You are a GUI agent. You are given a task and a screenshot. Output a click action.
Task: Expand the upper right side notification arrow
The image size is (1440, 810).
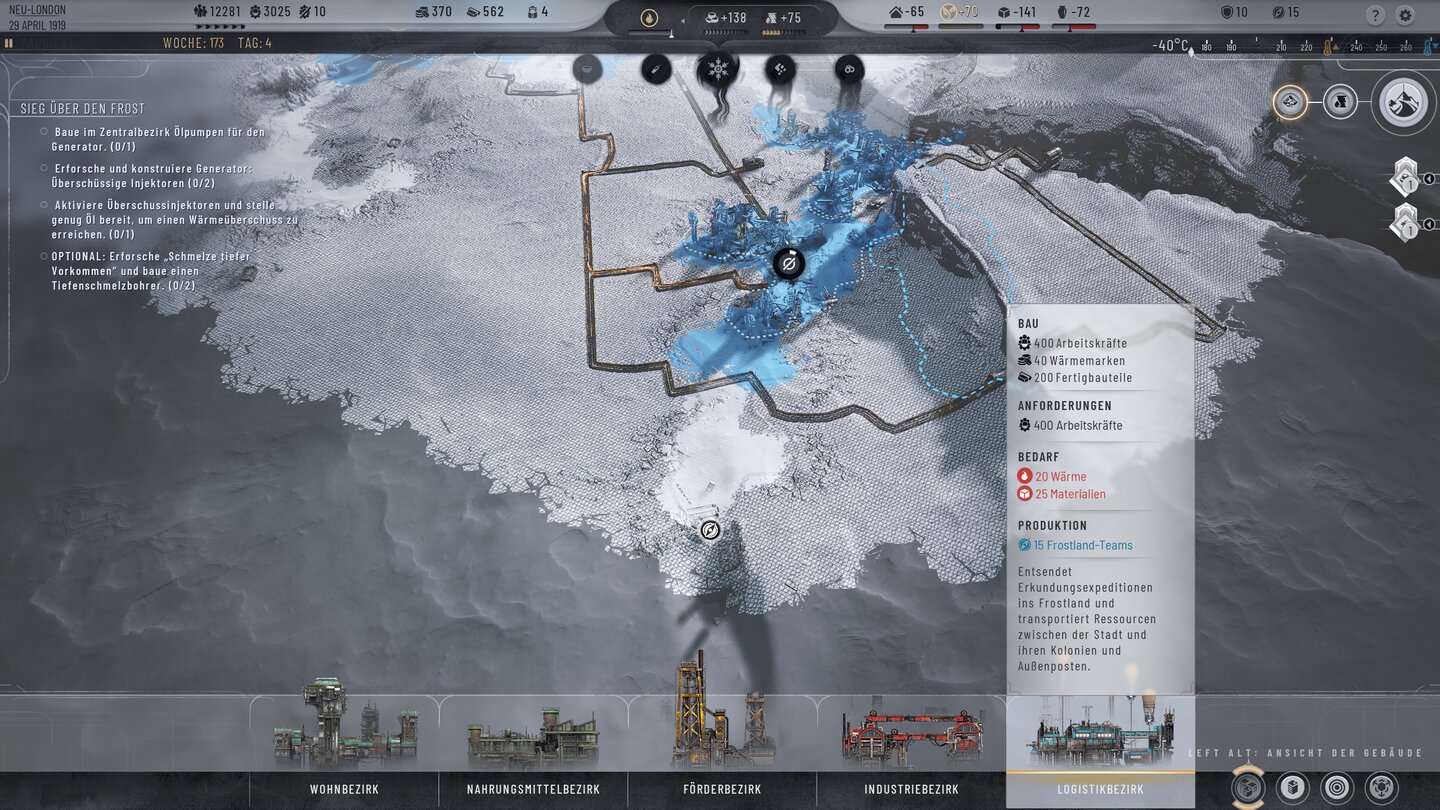(x=1429, y=179)
